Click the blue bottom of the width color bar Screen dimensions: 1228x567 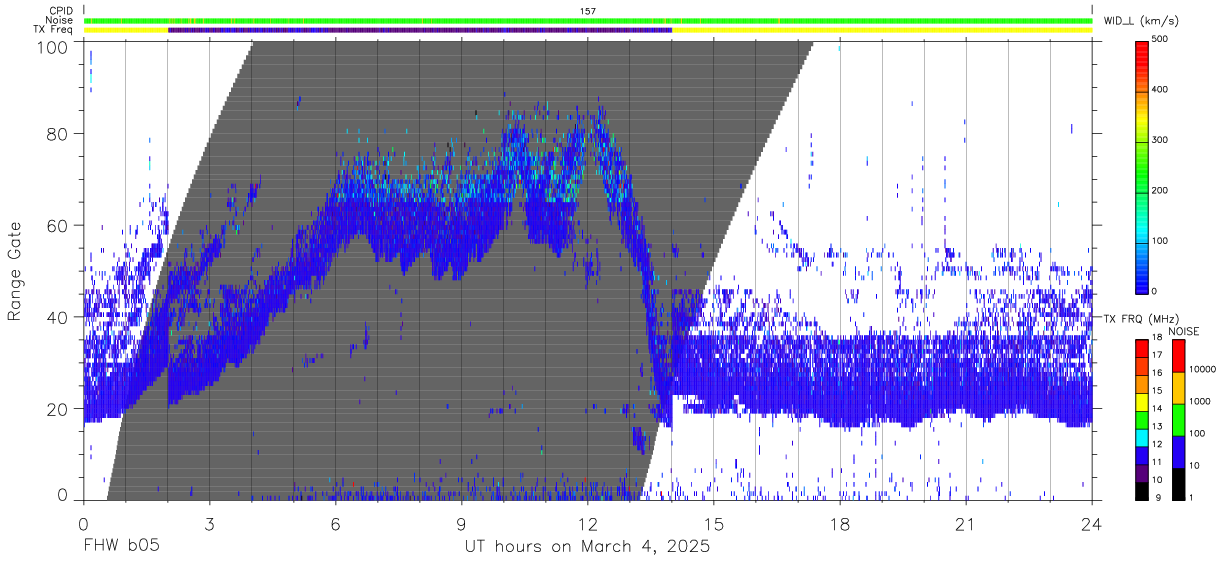[x=1142, y=280]
